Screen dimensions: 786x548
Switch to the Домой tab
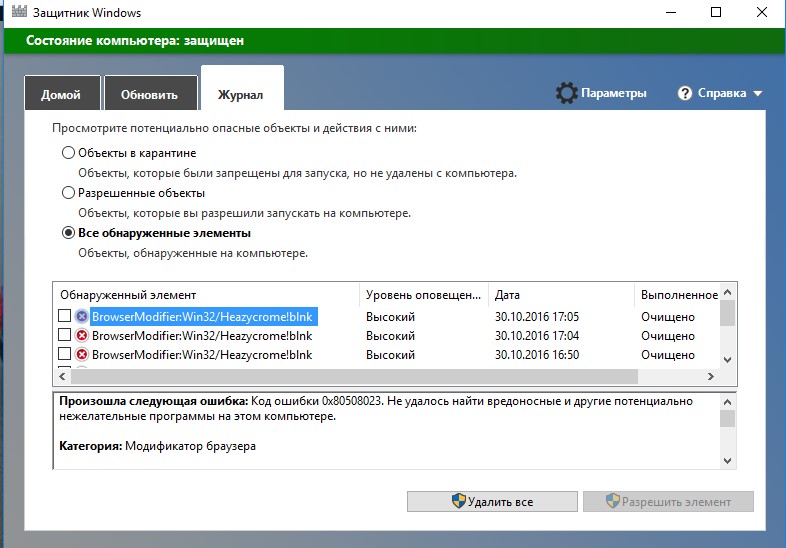(x=61, y=95)
